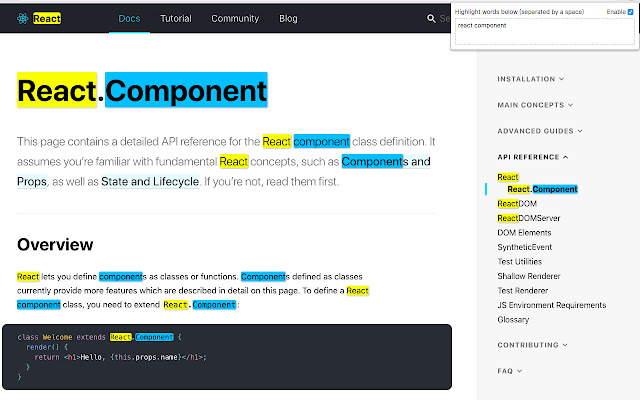The image size is (640, 400).
Task: Open the Blog nav tab
Action: pos(288,18)
